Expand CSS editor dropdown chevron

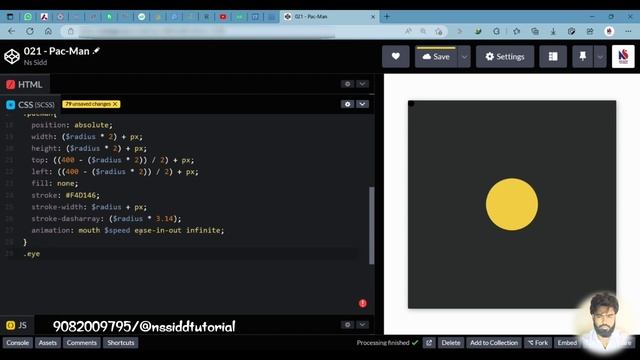tap(362, 104)
